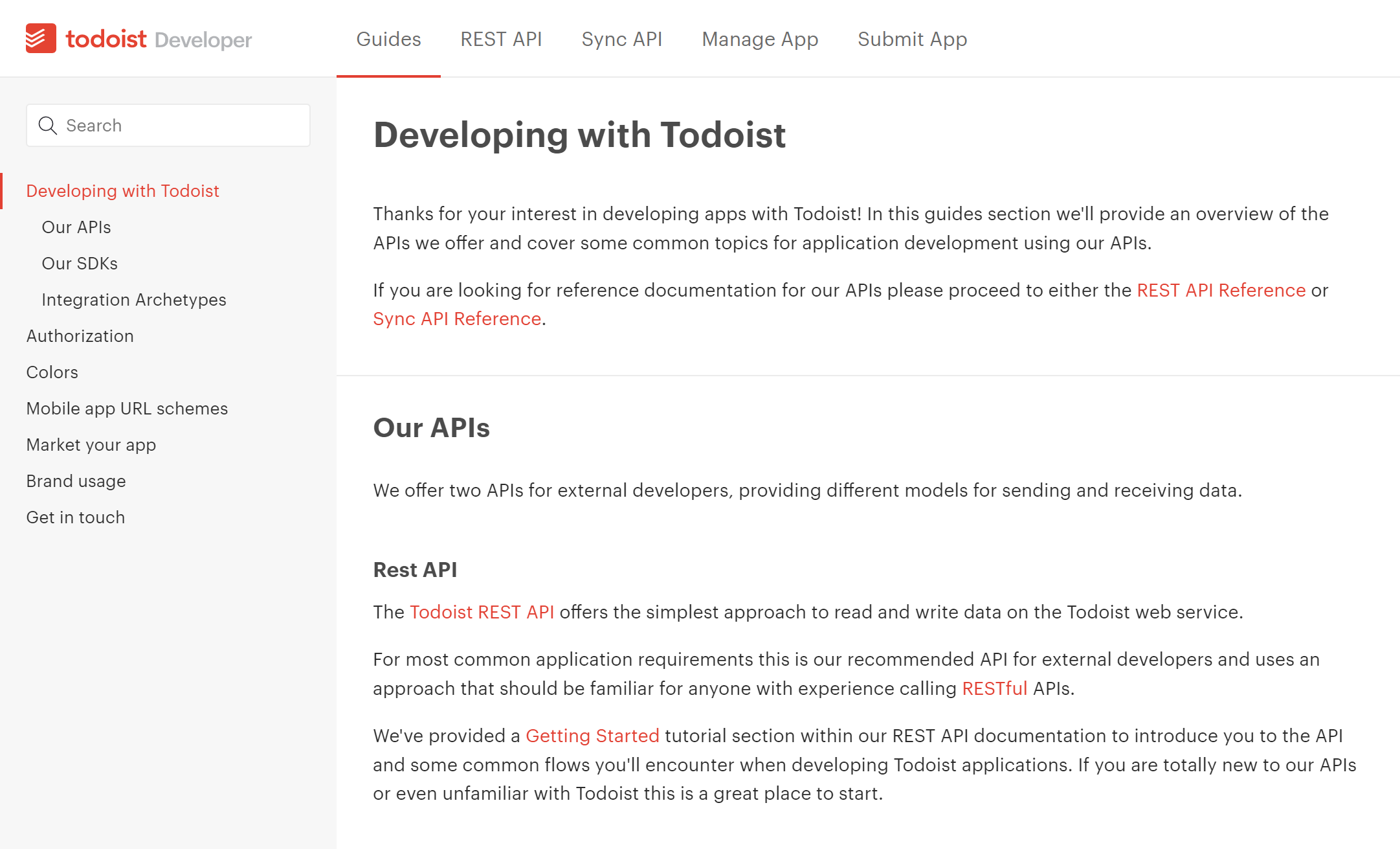This screenshot has width=1400, height=849.
Task: Open Mobile app URL schemes guide
Action: point(128,409)
